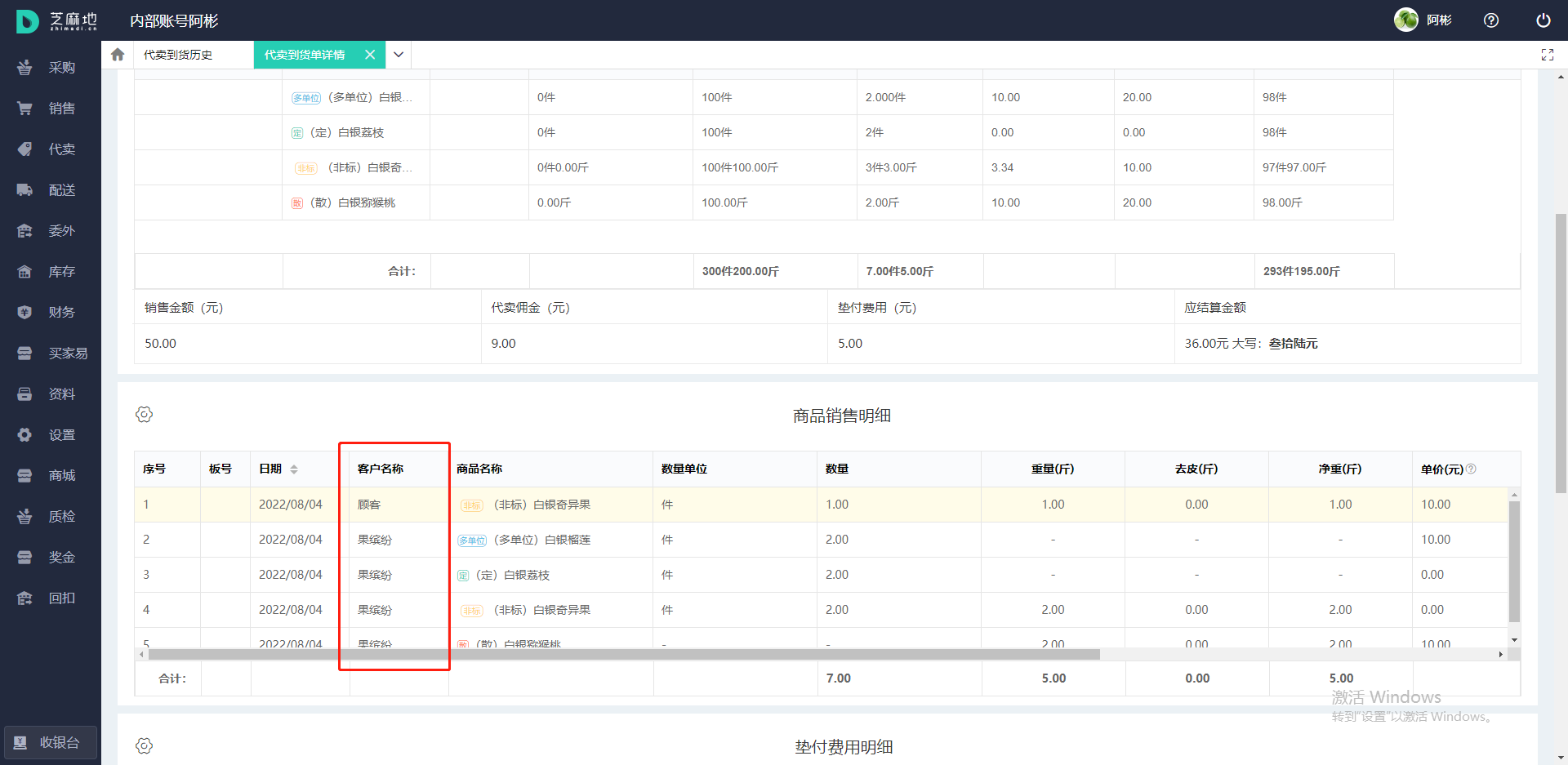Image resolution: width=1568 pixels, height=765 pixels.
Task: Open the 收银台 button
Action: [51, 742]
